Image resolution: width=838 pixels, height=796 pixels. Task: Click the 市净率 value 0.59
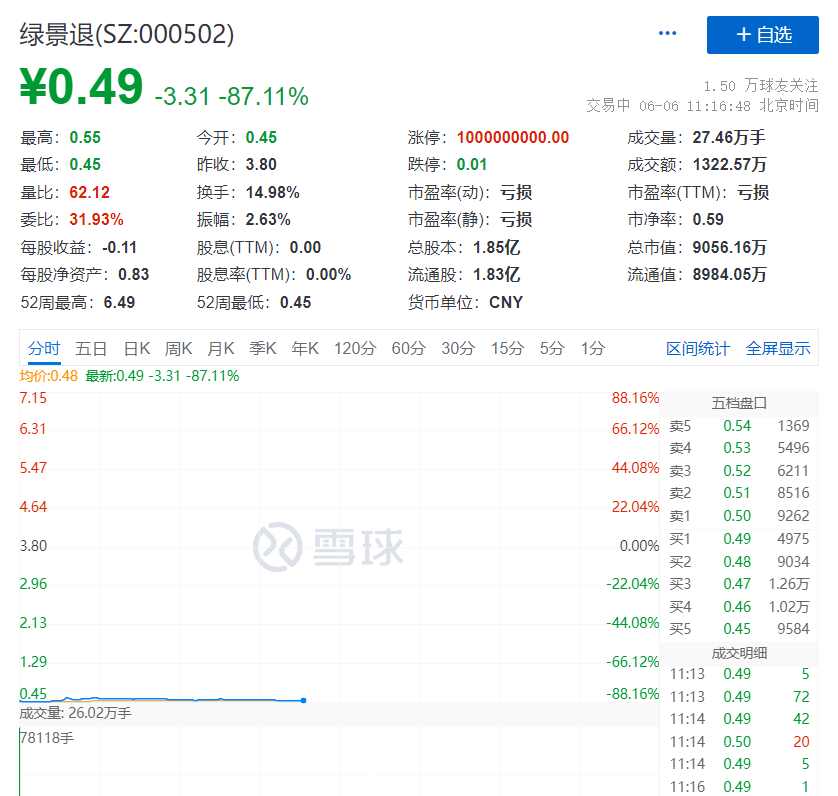click(708, 219)
